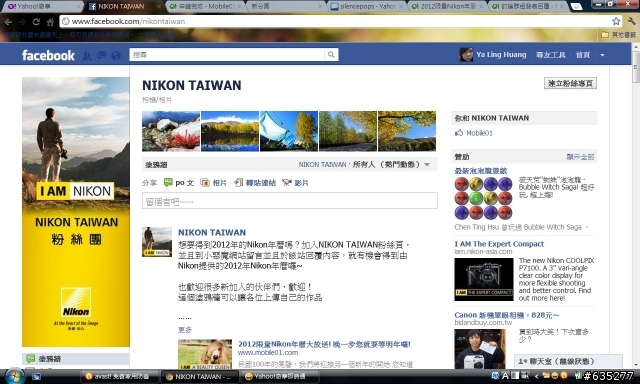
Task: Open the other bookmarks folder
Action: point(619,35)
